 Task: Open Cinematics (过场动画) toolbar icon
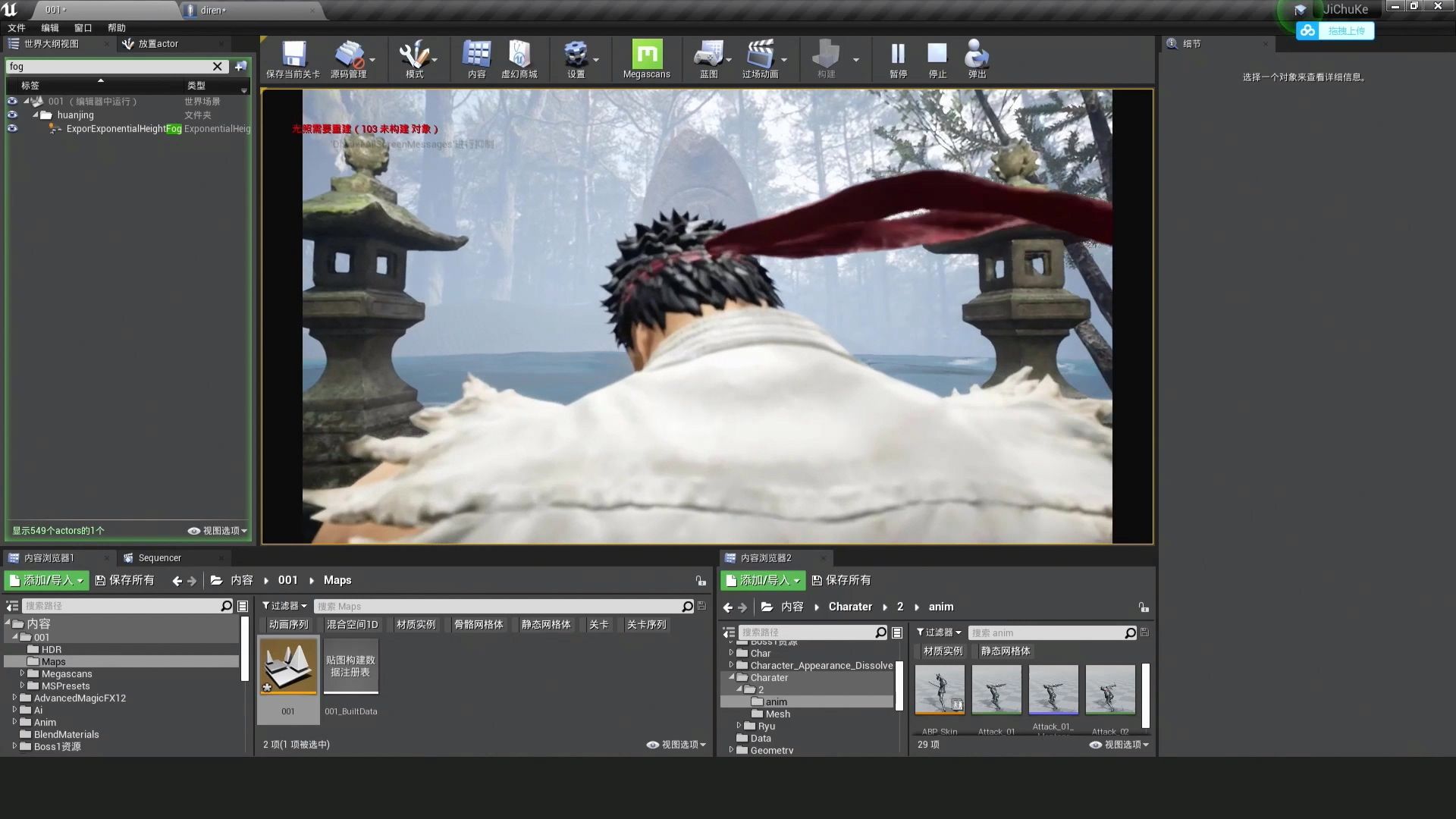pos(760,59)
